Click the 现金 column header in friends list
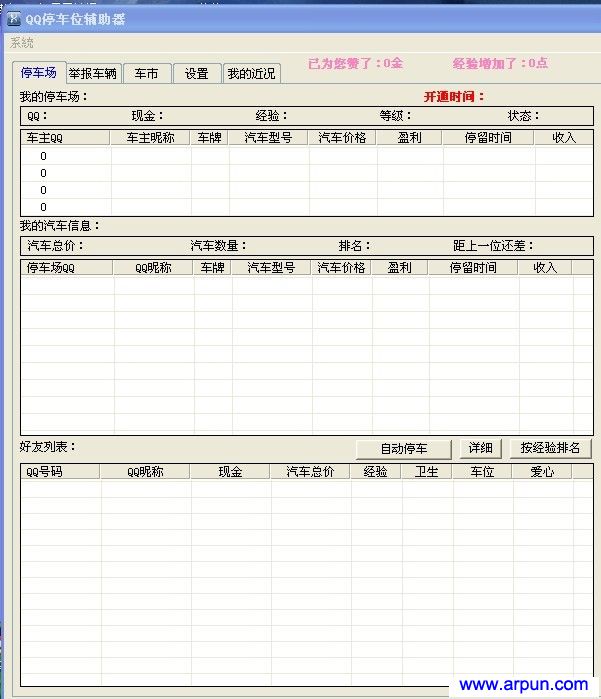This screenshot has height=699, width=601. [231, 472]
